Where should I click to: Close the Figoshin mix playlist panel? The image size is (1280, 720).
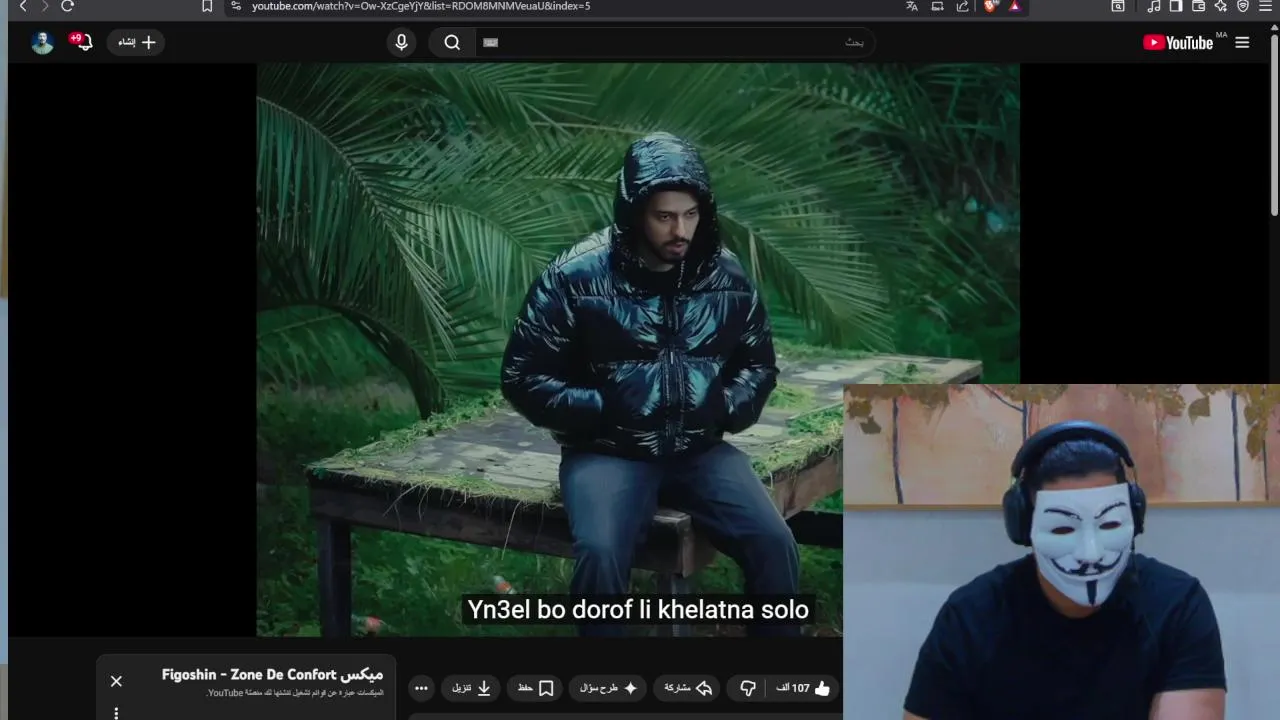point(116,681)
